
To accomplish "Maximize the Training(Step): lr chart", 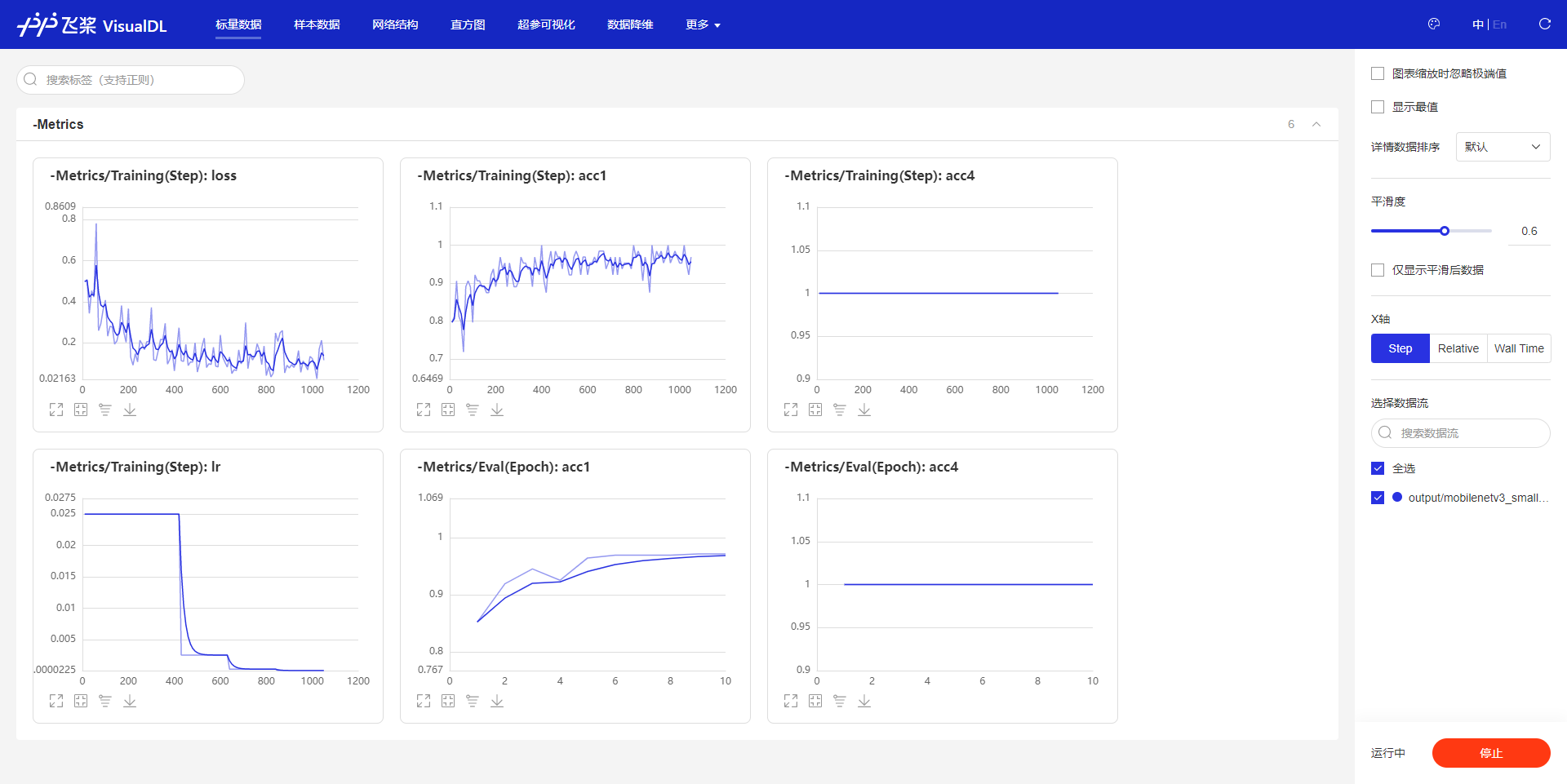I will click(x=56, y=701).
